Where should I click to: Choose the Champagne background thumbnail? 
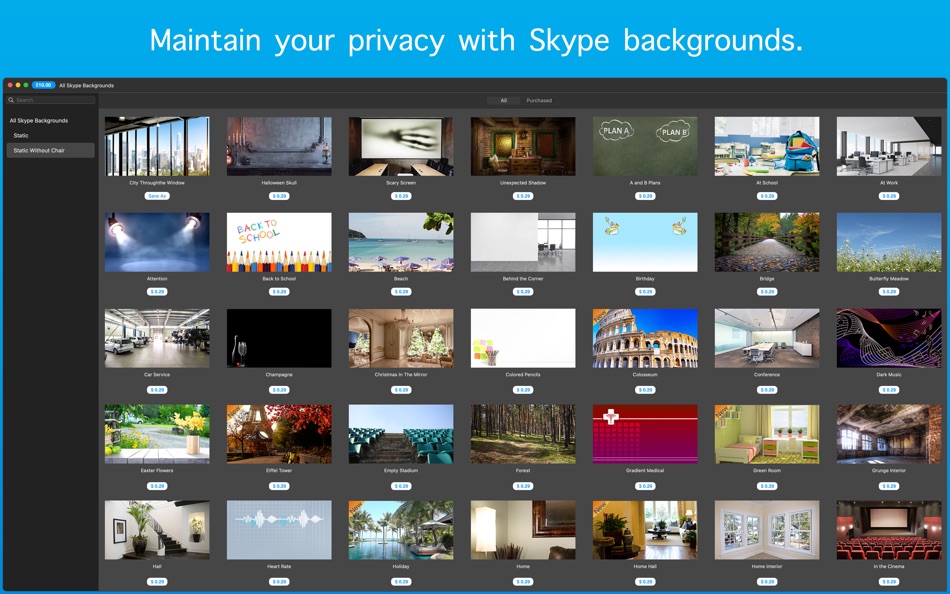[x=279, y=338]
